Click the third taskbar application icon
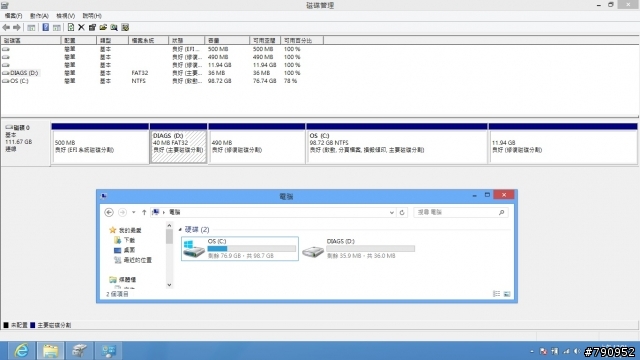640x360 pixels. click(80, 351)
